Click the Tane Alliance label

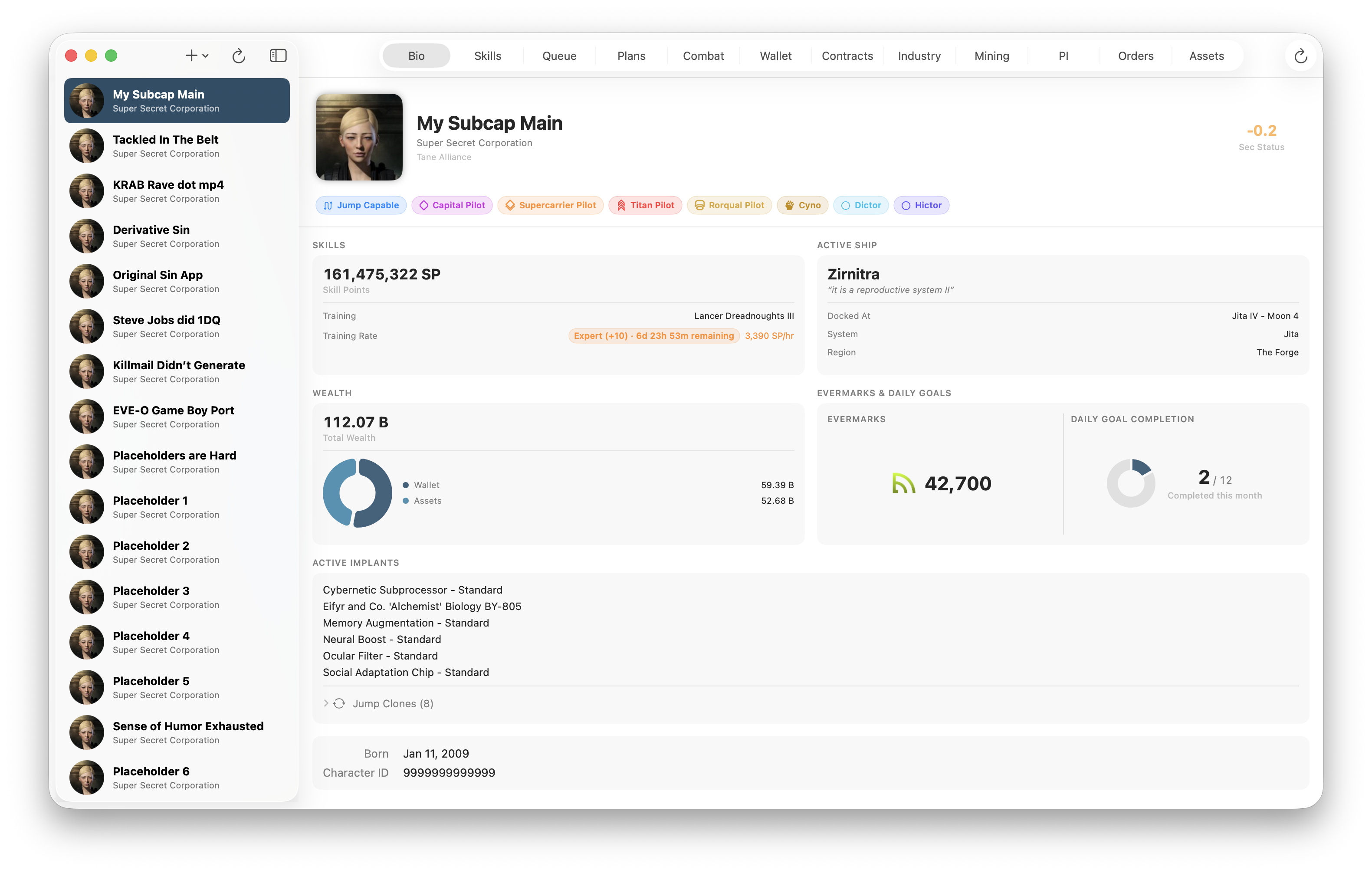(444, 157)
